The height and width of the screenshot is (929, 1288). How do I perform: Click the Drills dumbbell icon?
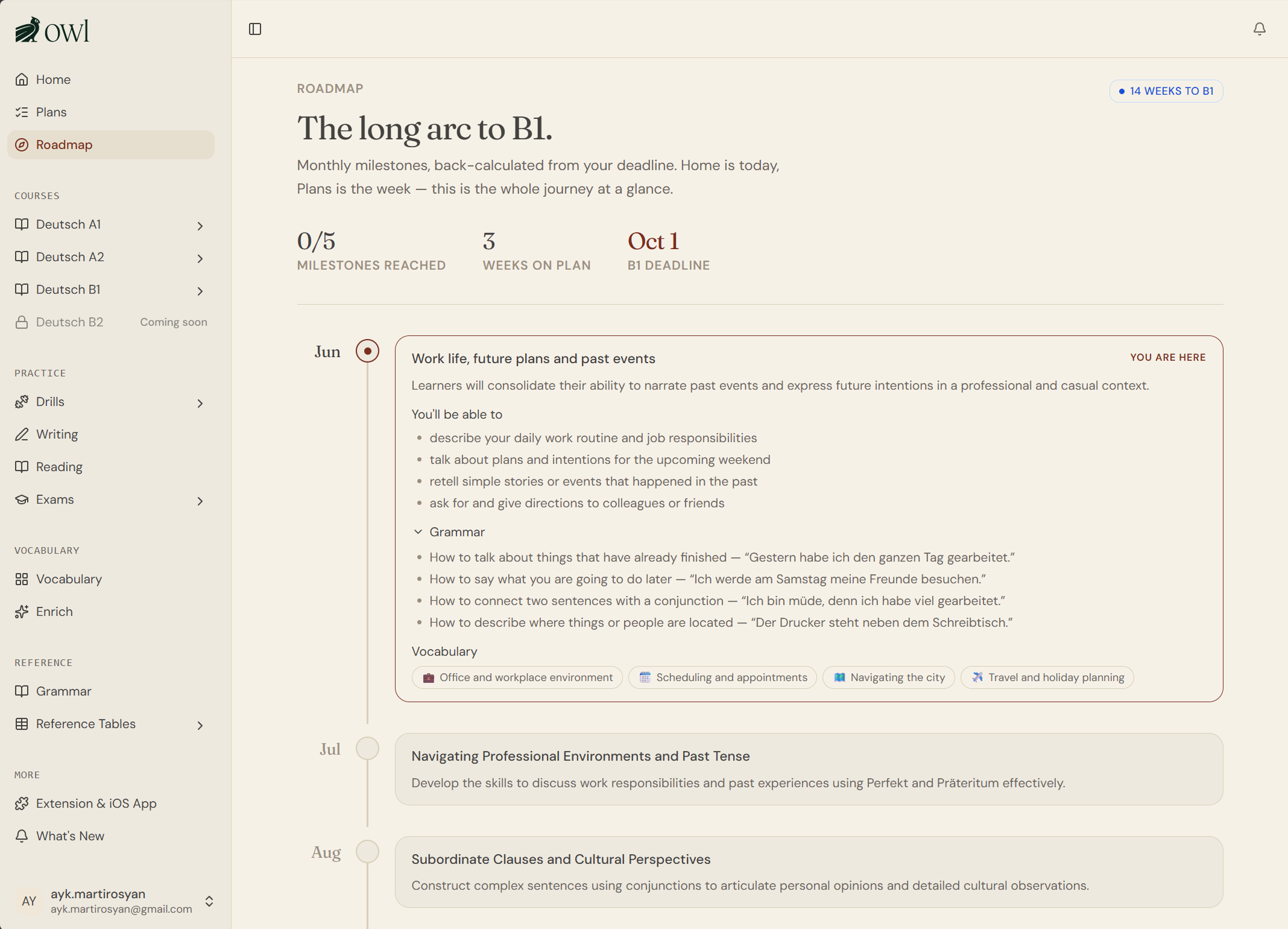point(22,402)
